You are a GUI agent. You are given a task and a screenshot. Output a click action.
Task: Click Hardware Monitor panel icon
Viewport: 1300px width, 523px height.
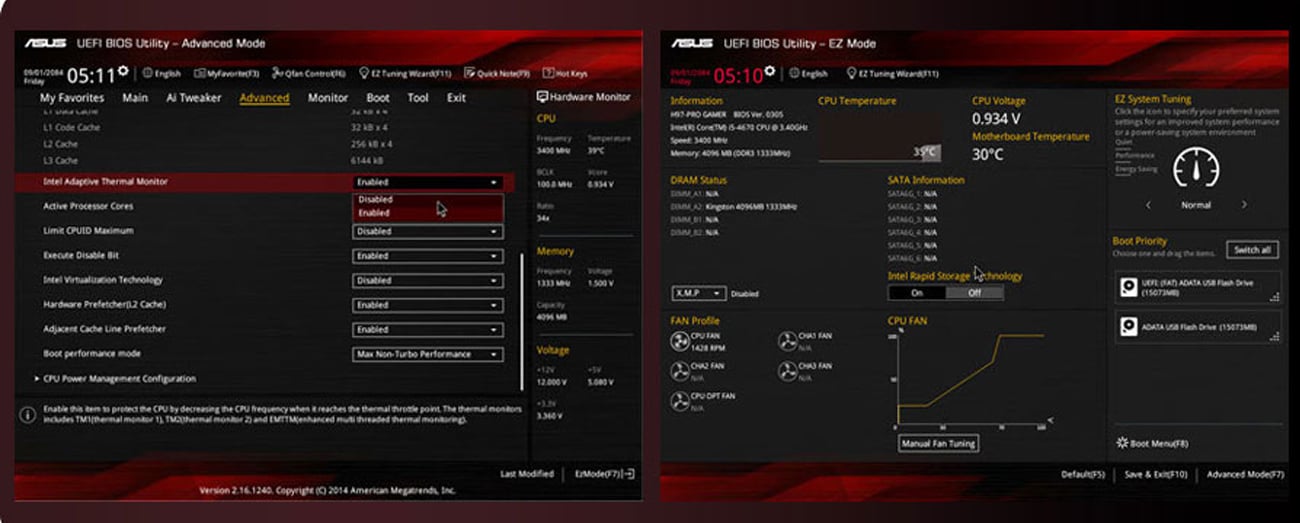tap(543, 97)
